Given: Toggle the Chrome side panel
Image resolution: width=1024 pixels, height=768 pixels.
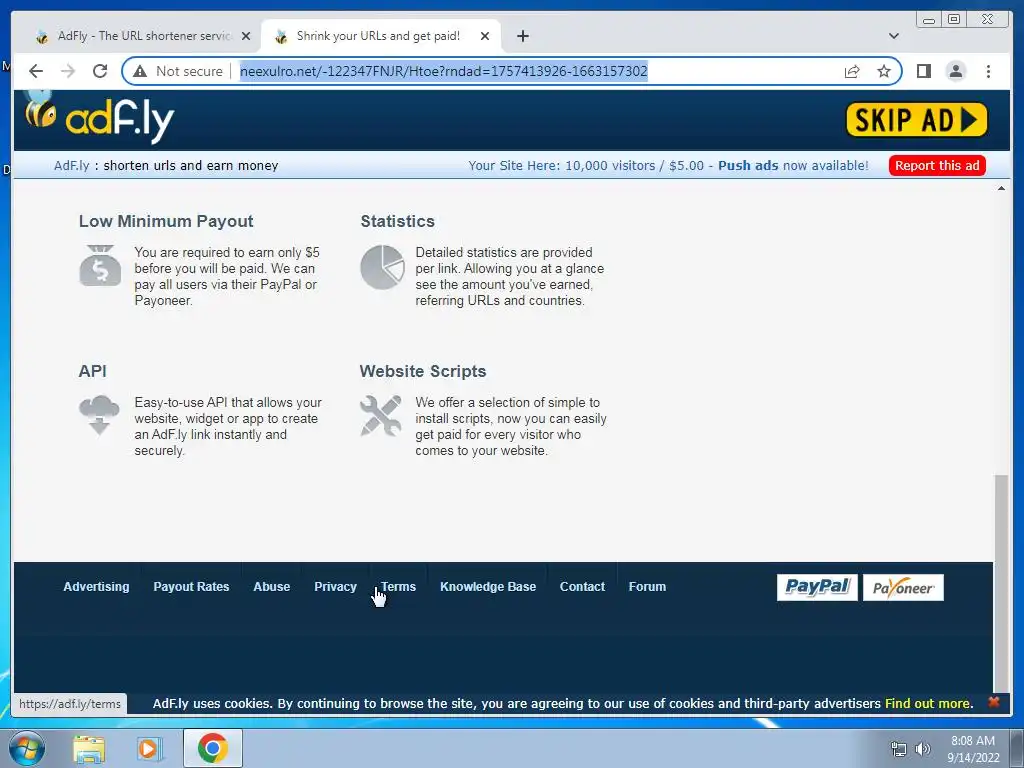Looking at the screenshot, I should (x=923, y=71).
